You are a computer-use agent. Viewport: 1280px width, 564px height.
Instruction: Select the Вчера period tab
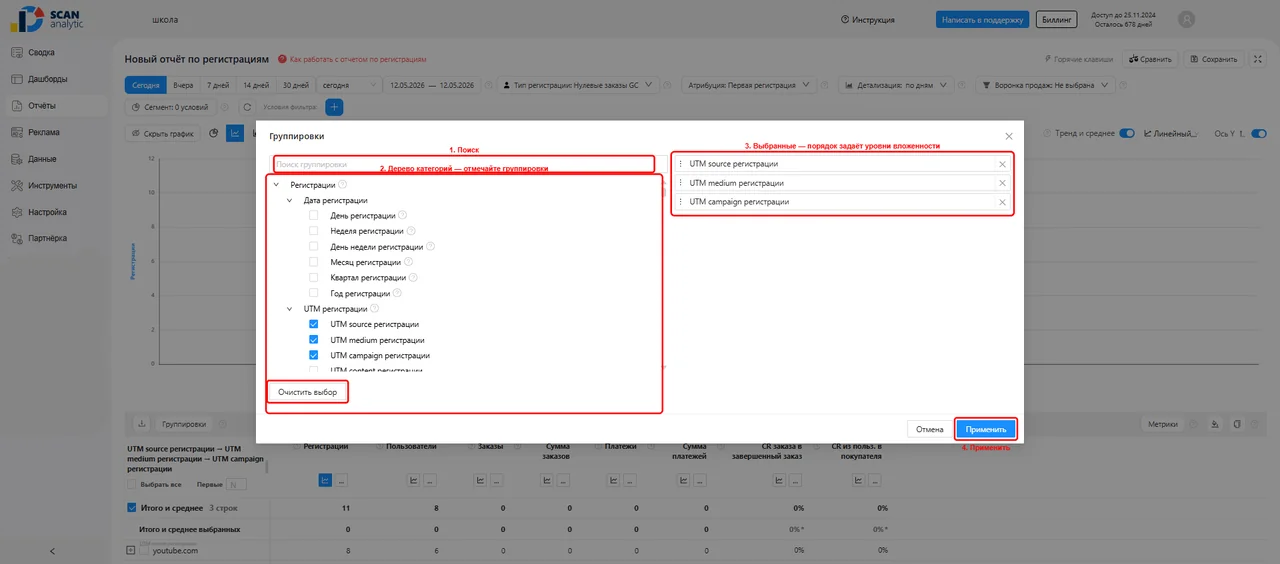[x=183, y=85]
